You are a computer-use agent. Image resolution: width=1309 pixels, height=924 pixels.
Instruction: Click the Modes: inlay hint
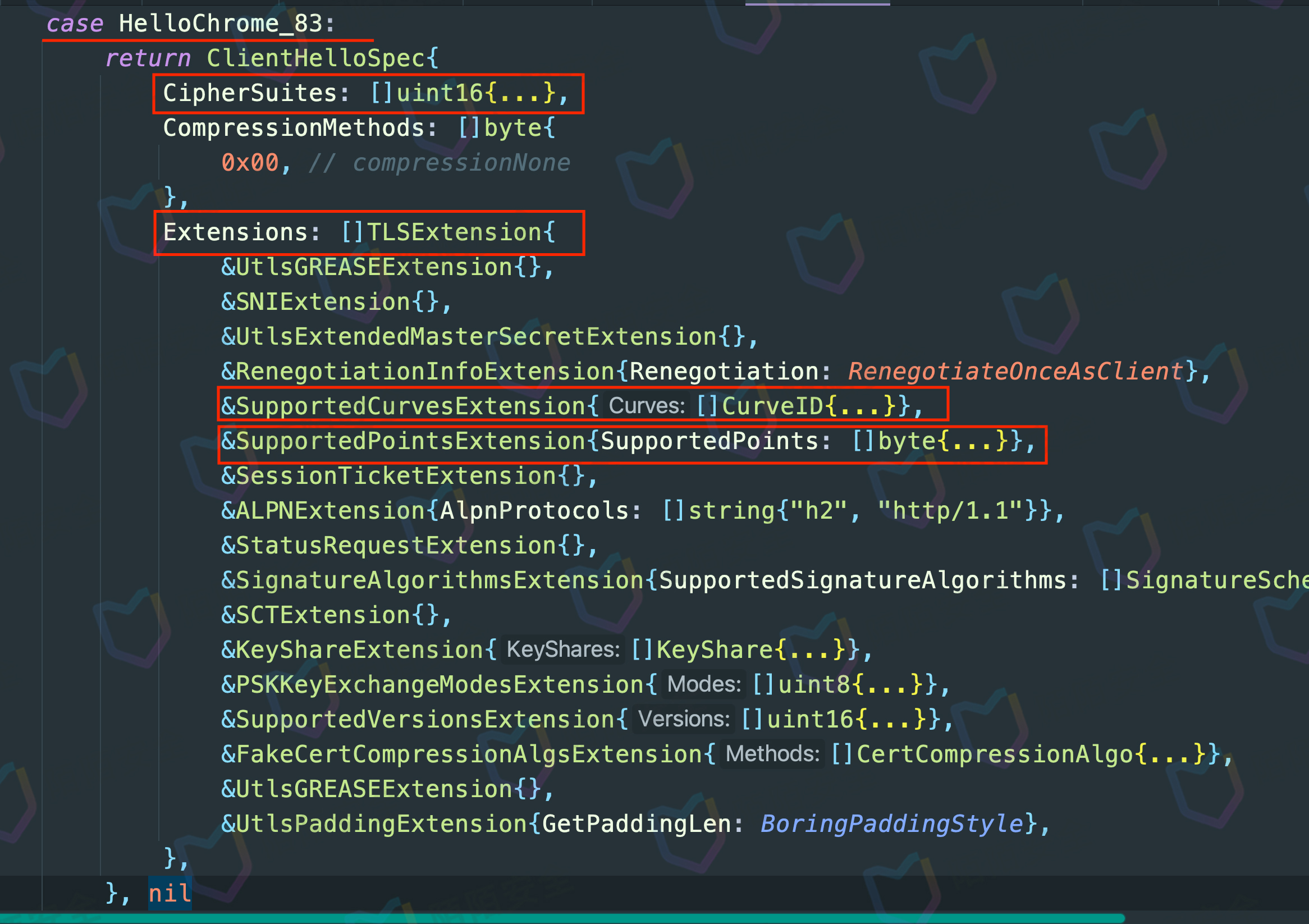[704, 684]
